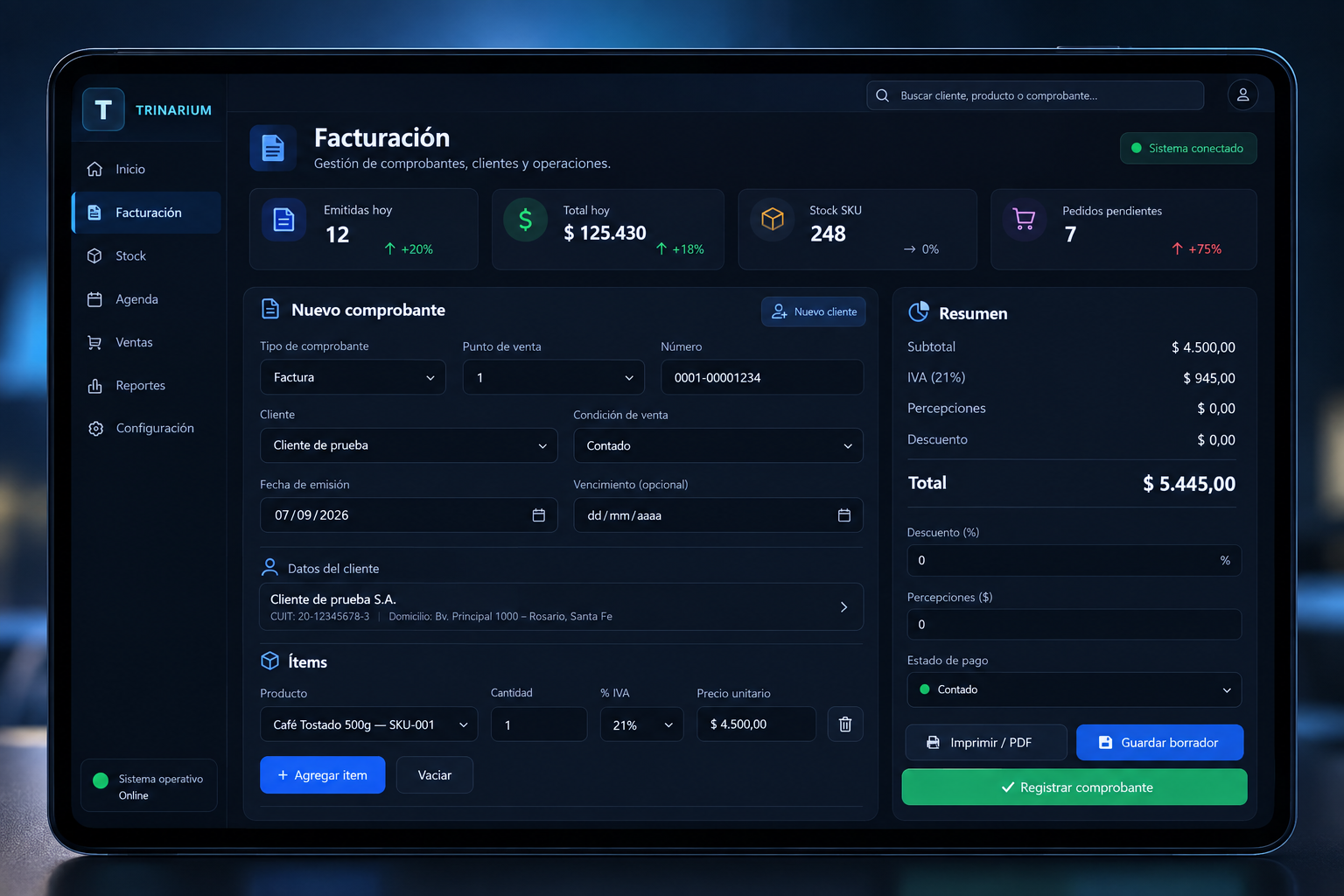Screen dimensions: 1344x896
Task: Click the Agregar ítem button
Action: (322, 775)
